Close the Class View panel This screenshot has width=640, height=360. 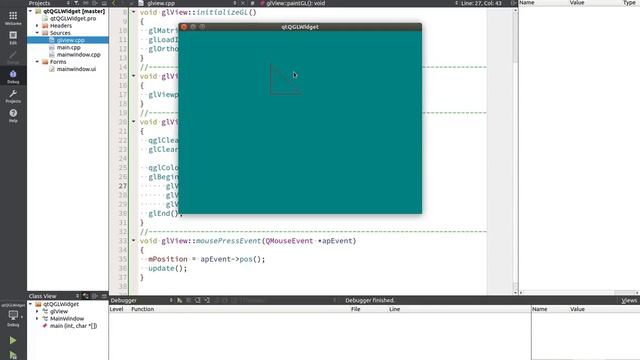(104, 296)
